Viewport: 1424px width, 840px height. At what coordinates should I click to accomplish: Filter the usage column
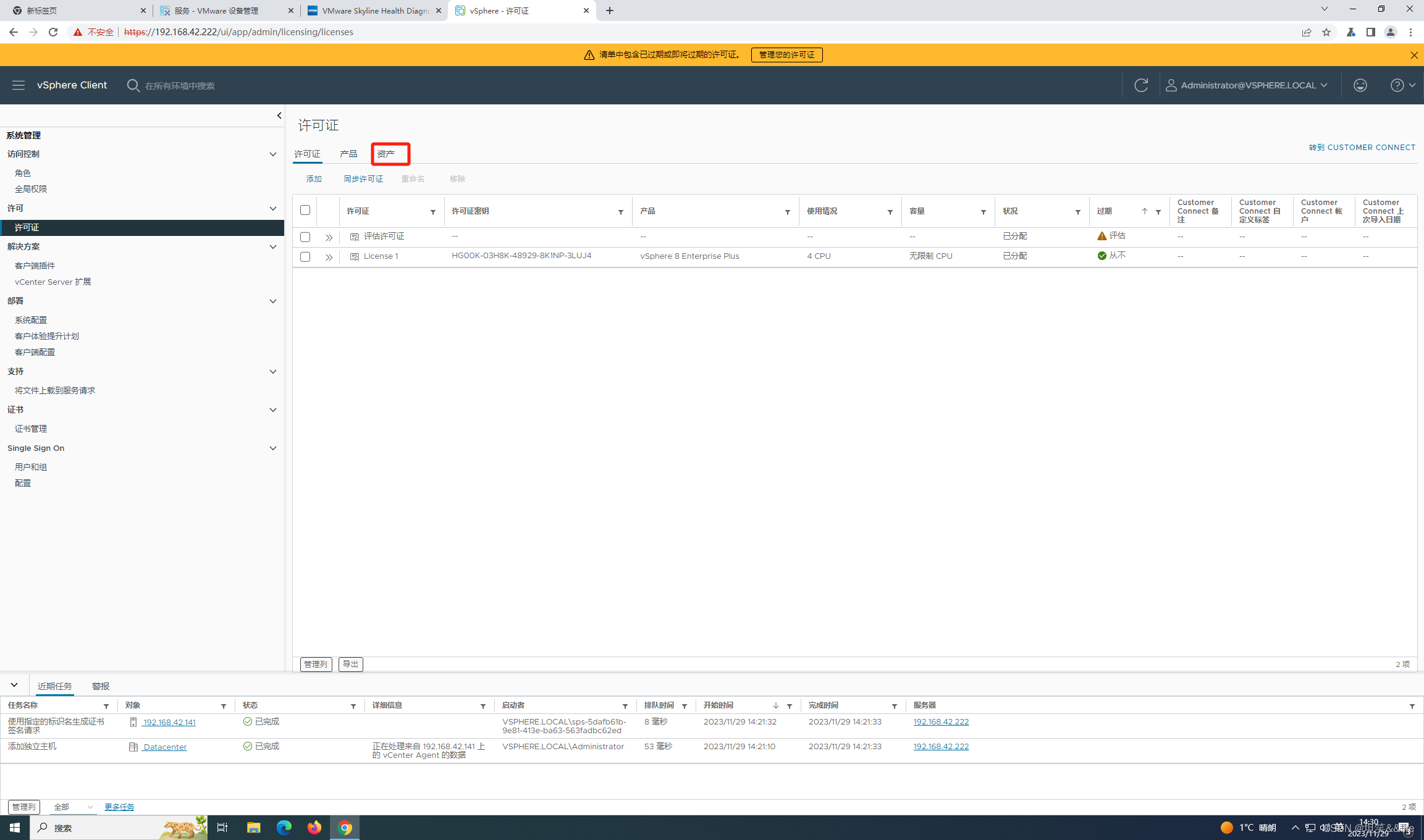(x=890, y=212)
